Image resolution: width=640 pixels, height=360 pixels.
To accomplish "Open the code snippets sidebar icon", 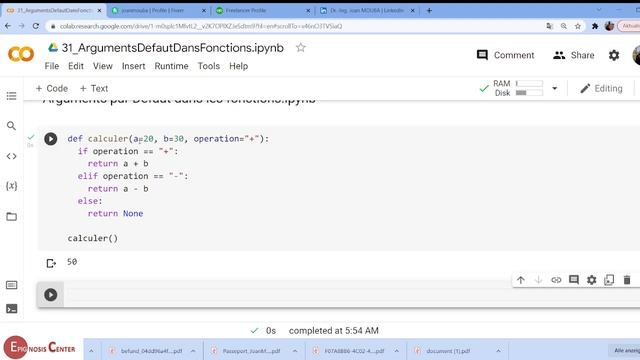I will click(11, 156).
